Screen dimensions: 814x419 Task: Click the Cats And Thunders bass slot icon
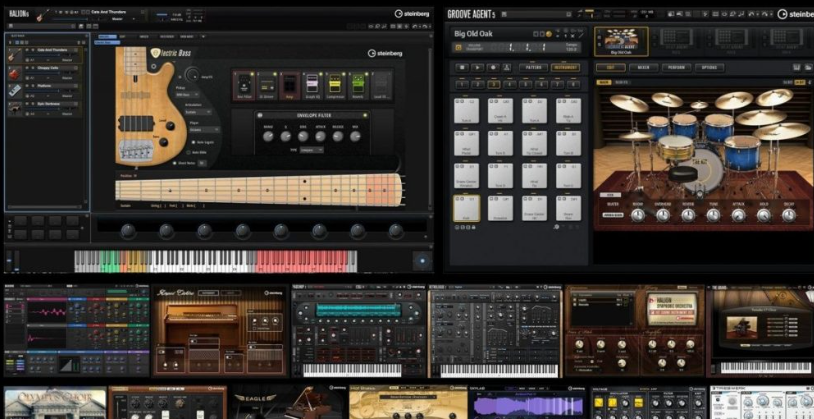(x=15, y=55)
